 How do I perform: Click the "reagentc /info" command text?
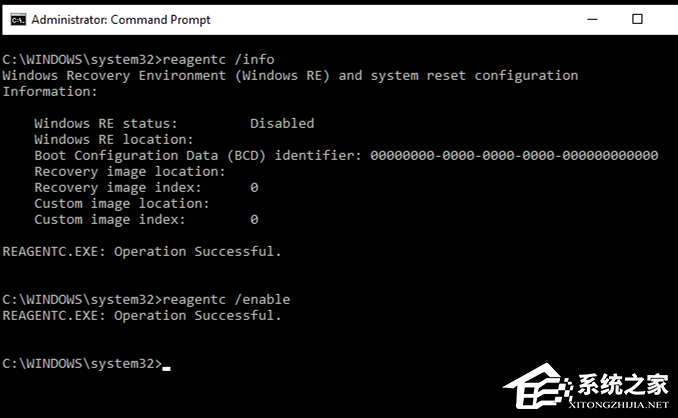point(217,59)
